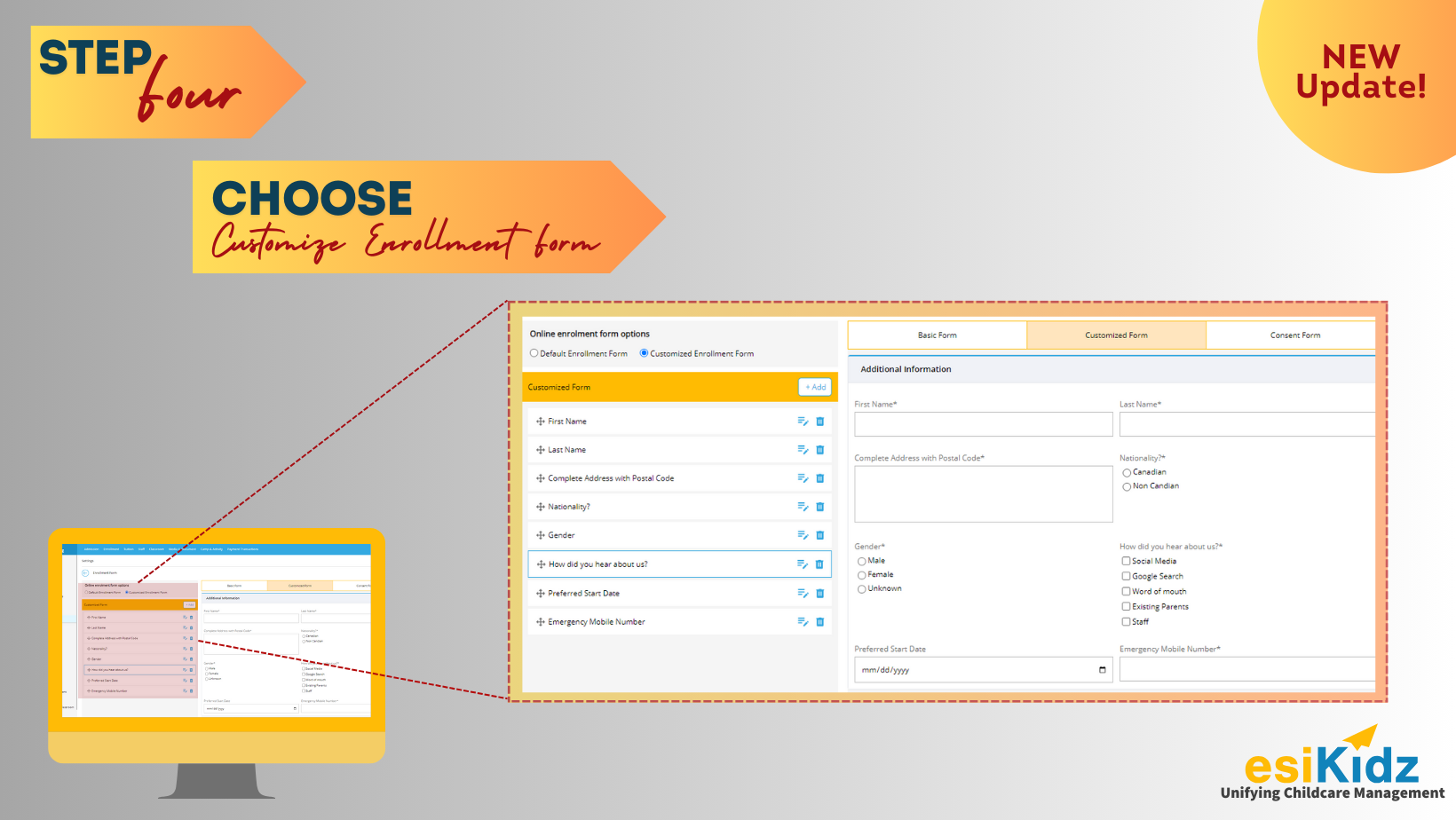This screenshot has width=1456, height=820.
Task: Delete the Preferred Start Date entry
Action: tap(819, 594)
